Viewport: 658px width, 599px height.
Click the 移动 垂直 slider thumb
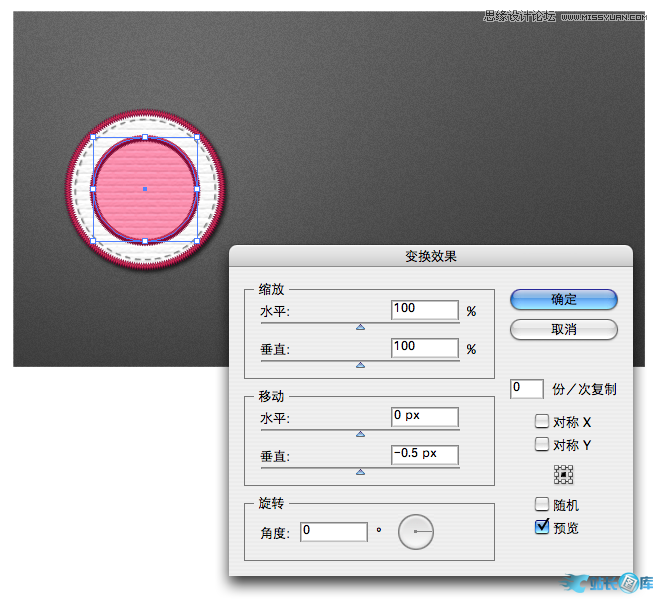360,470
